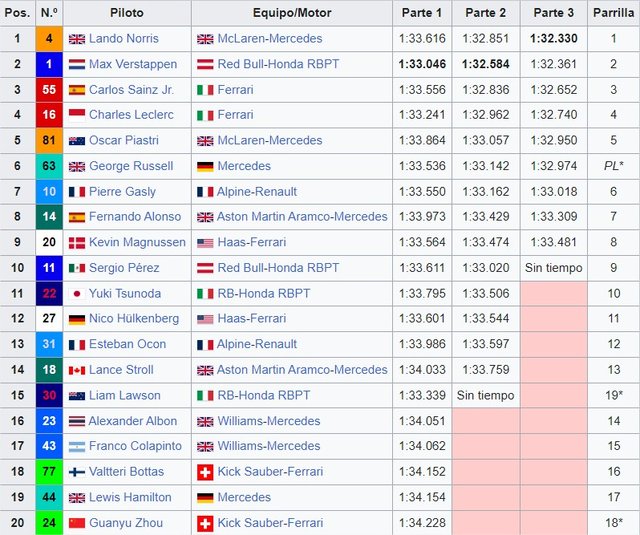Select the time 1:33.759 for Lance Stroll

pyautogui.click(x=486, y=370)
